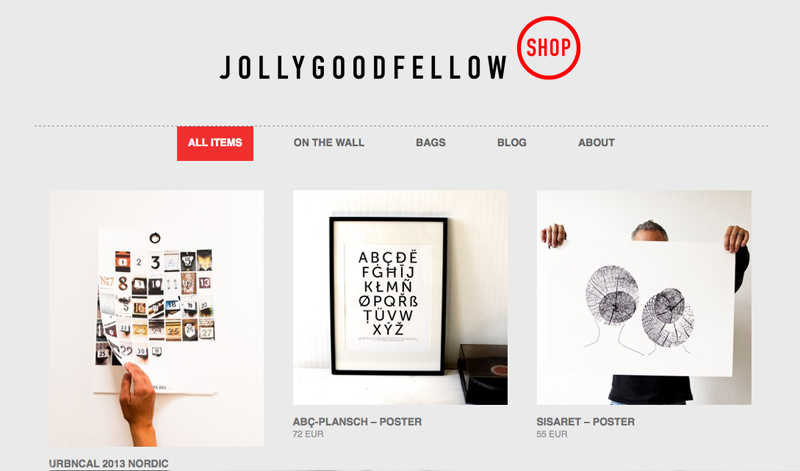Click the 72 EUR price label
The width and height of the screenshot is (800, 471).
[x=308, y=434]
